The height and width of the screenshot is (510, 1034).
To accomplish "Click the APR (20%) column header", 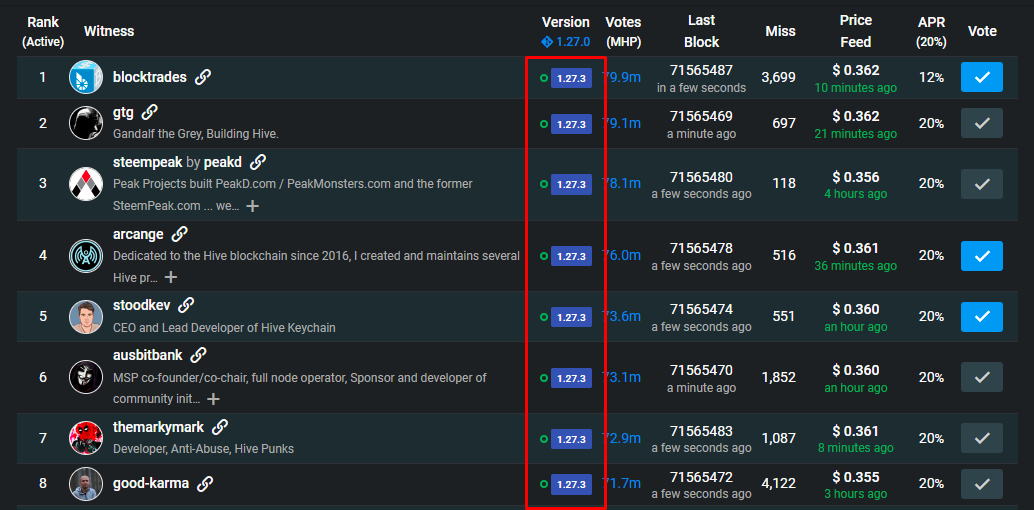I will (x=931, y=32).
